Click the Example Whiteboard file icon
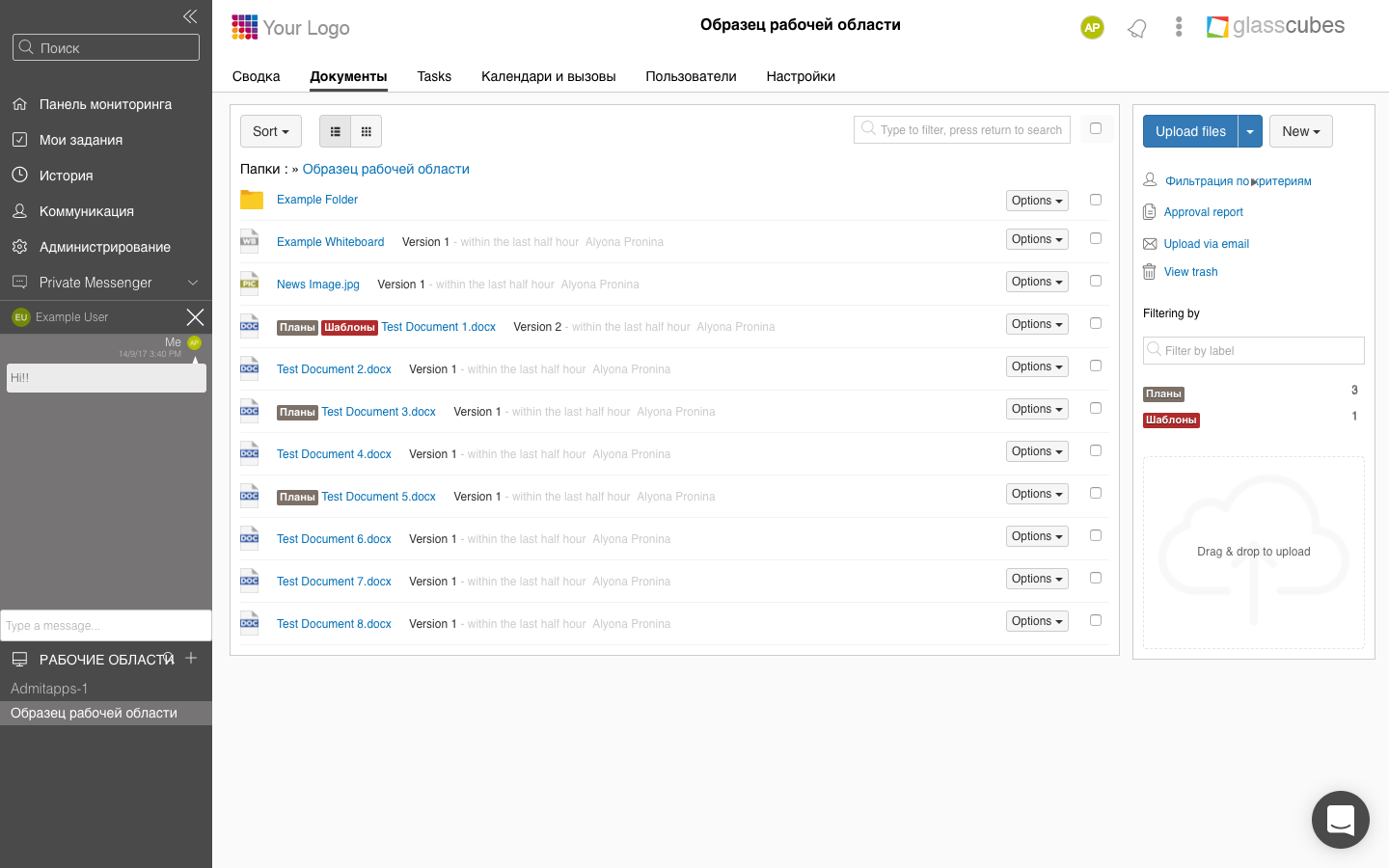This screenshot has height=868, width=1389. [x=250, y=241]
